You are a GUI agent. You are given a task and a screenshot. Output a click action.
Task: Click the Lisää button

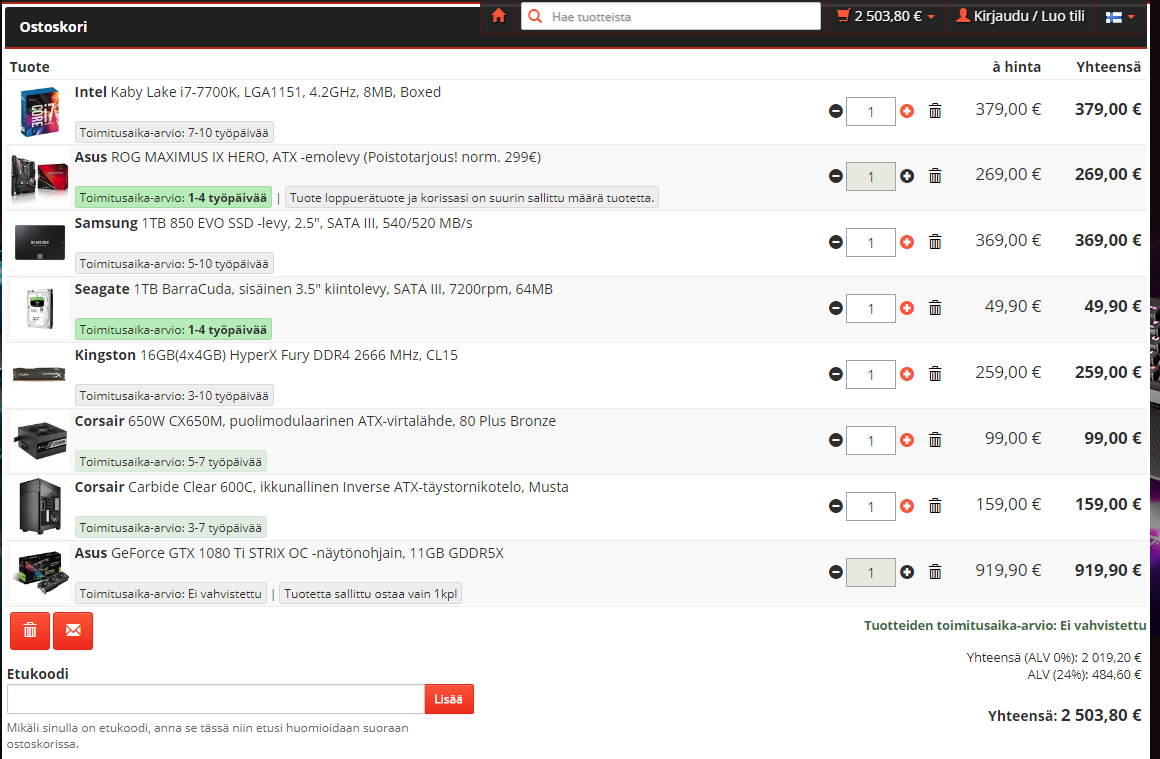pyautogui.click(x=449, y=699)
